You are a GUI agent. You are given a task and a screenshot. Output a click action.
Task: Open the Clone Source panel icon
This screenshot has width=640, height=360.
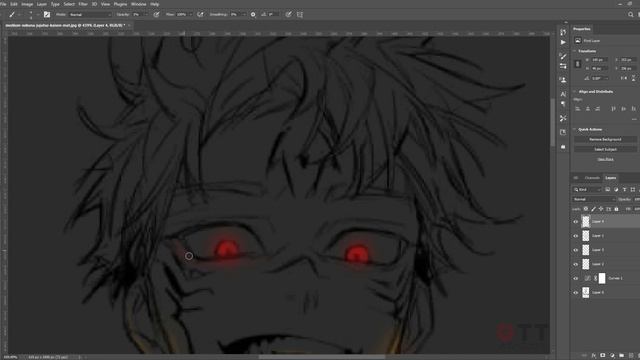[x=563, y=80]
